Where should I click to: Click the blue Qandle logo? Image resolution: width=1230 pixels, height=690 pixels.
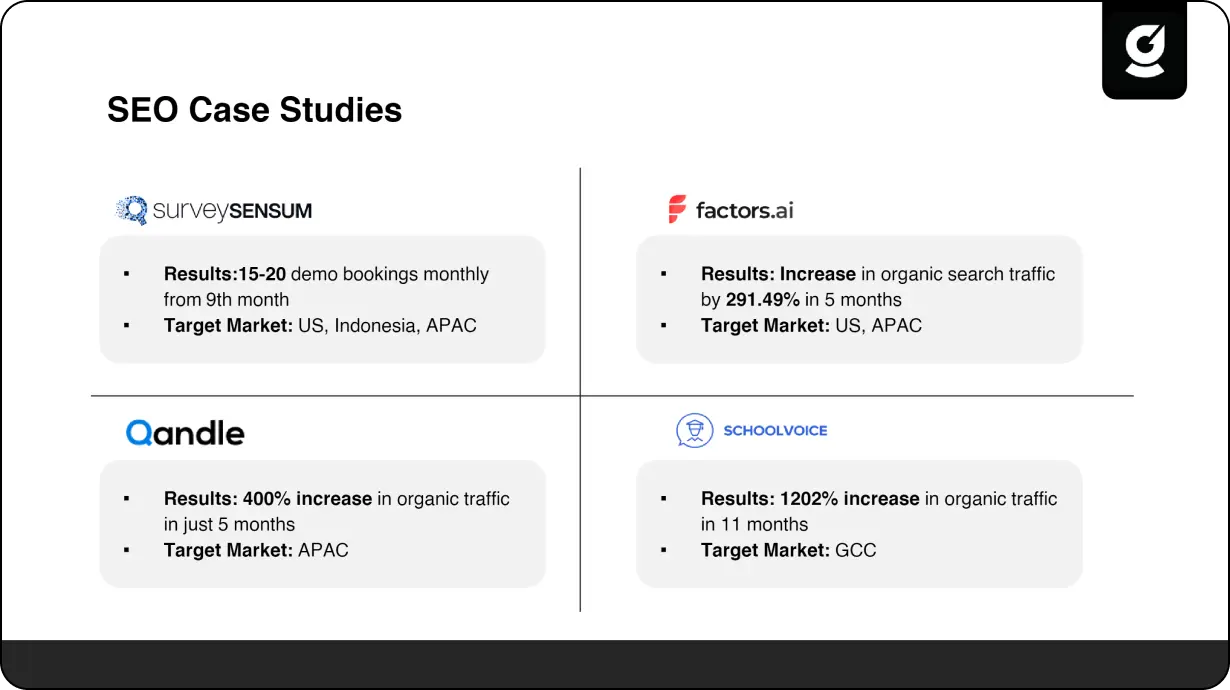point(185,432)
